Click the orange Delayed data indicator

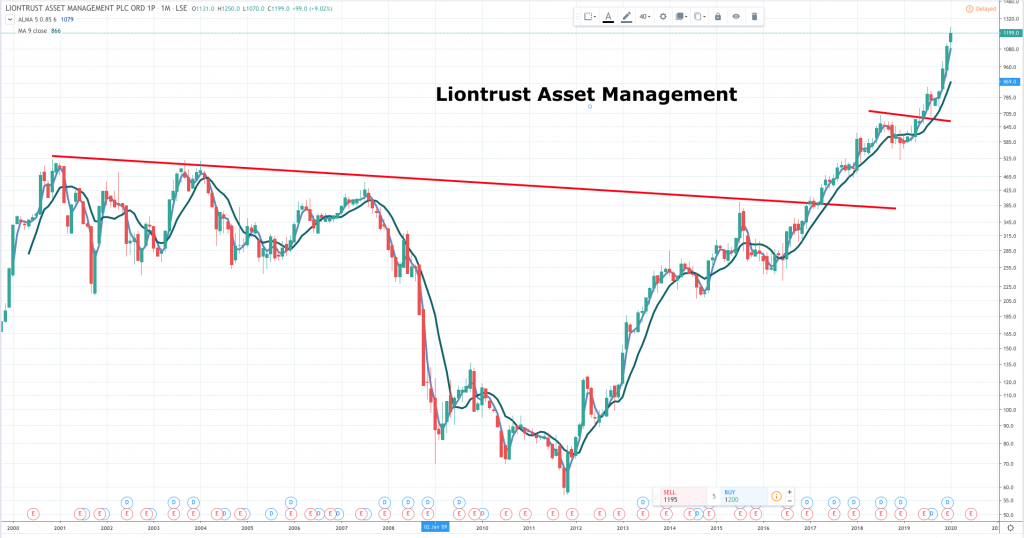(981, 8)
